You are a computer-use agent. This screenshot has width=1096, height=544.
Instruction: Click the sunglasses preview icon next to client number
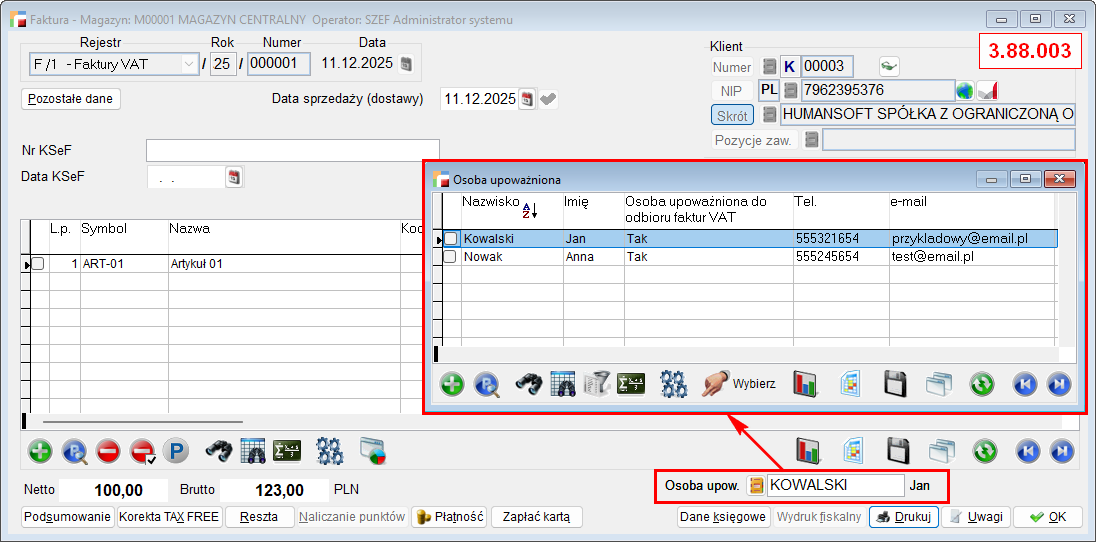point(889,67)
